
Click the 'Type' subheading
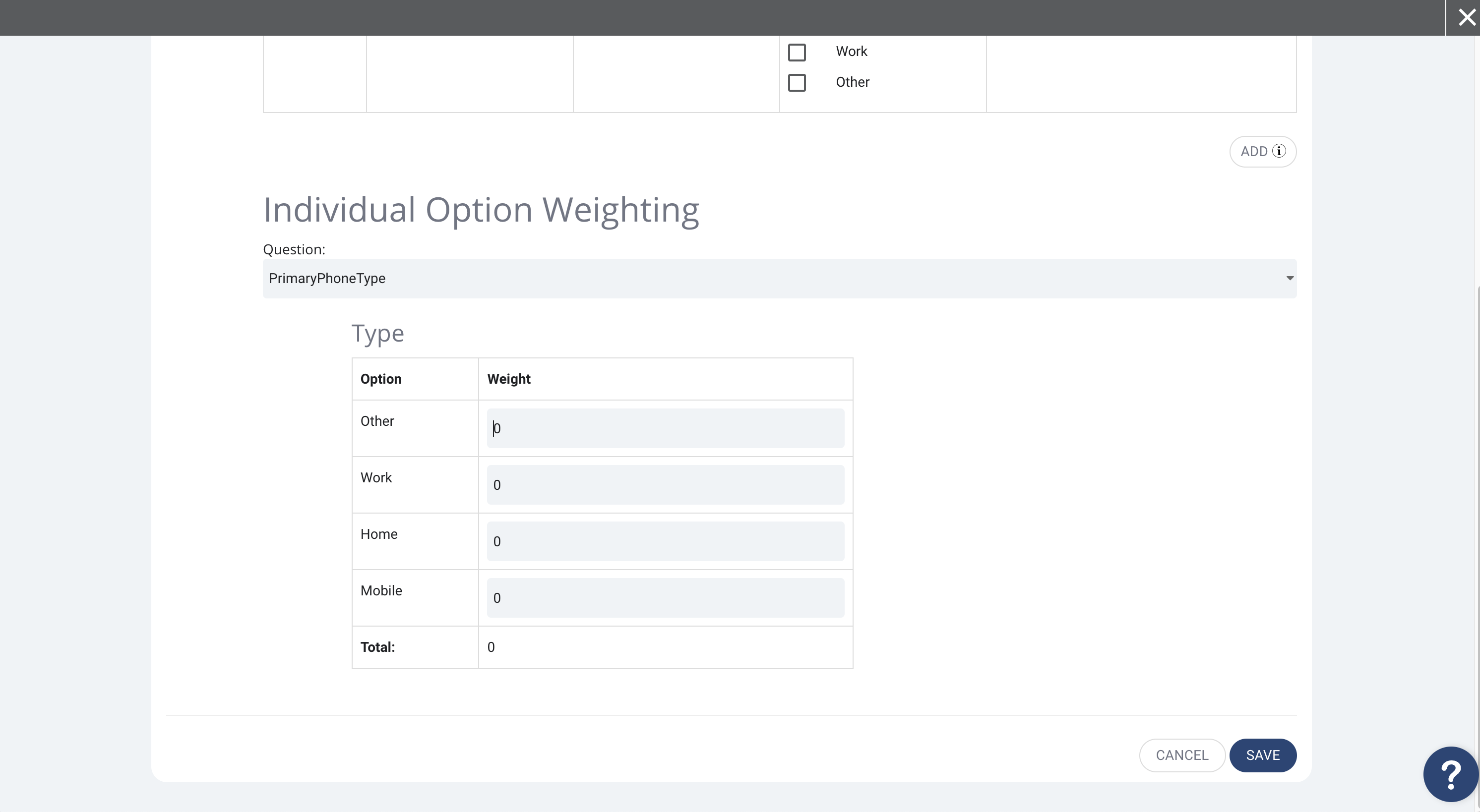pyautogui.click(x=377, y=334)
